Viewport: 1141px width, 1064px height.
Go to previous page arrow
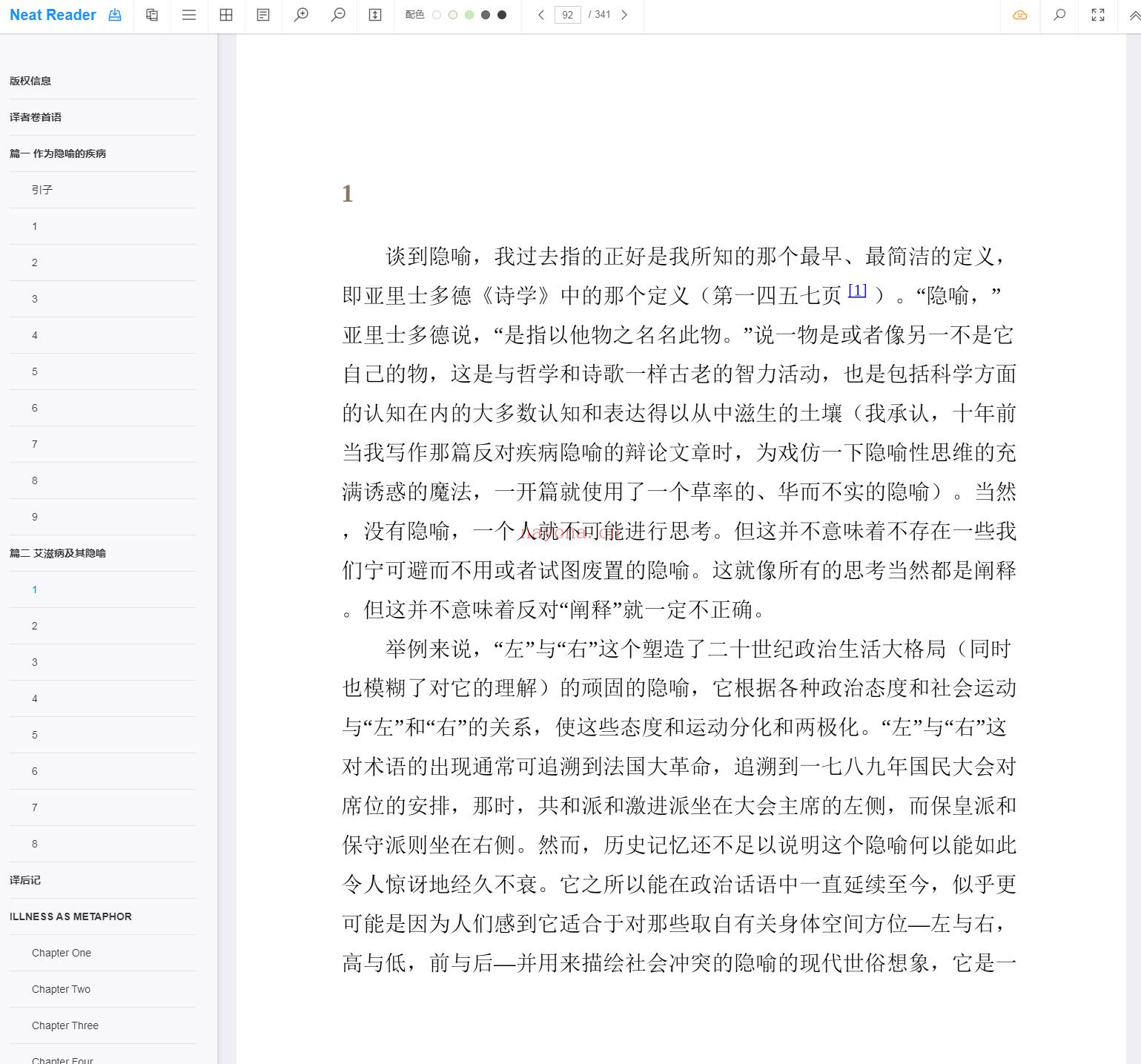(x=541, y=15)
